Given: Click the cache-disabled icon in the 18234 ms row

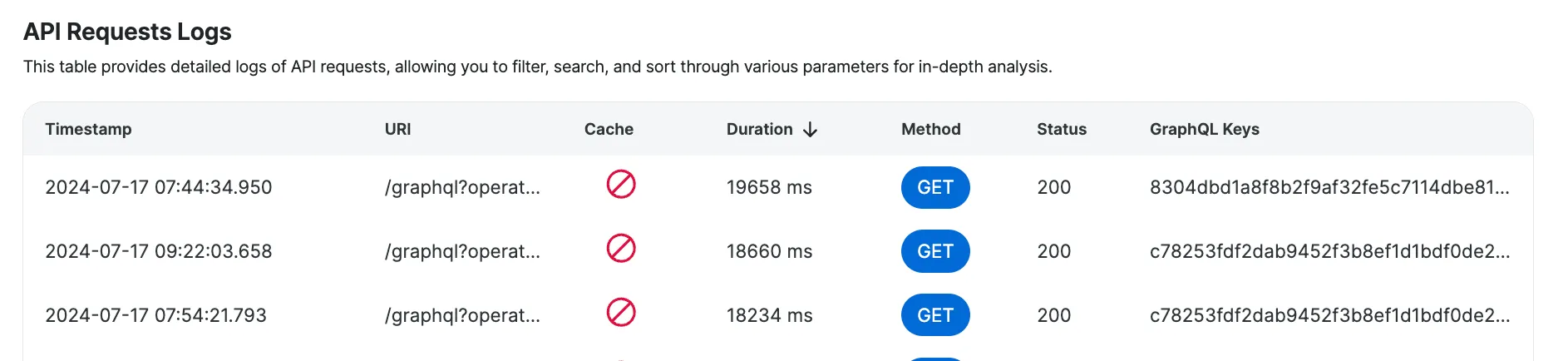Looking at the screenshot, I should click(x=621, y=313).
